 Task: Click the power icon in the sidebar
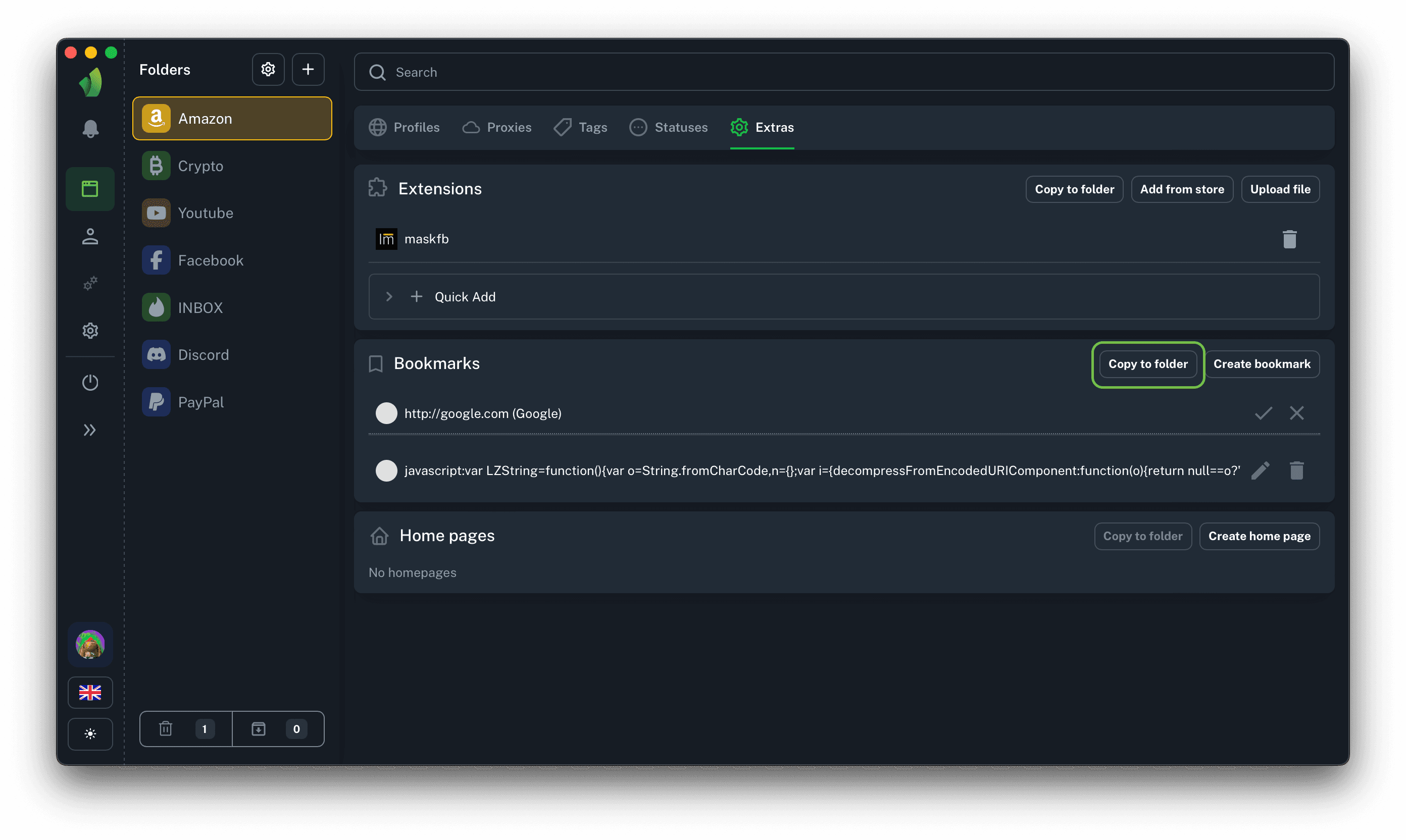pyautogui.click(x=90, y=383)
